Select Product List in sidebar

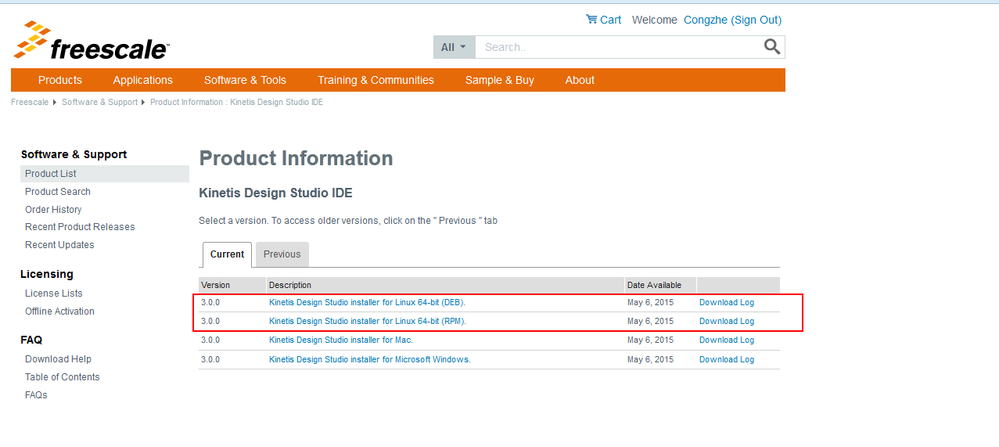(104, 174)
